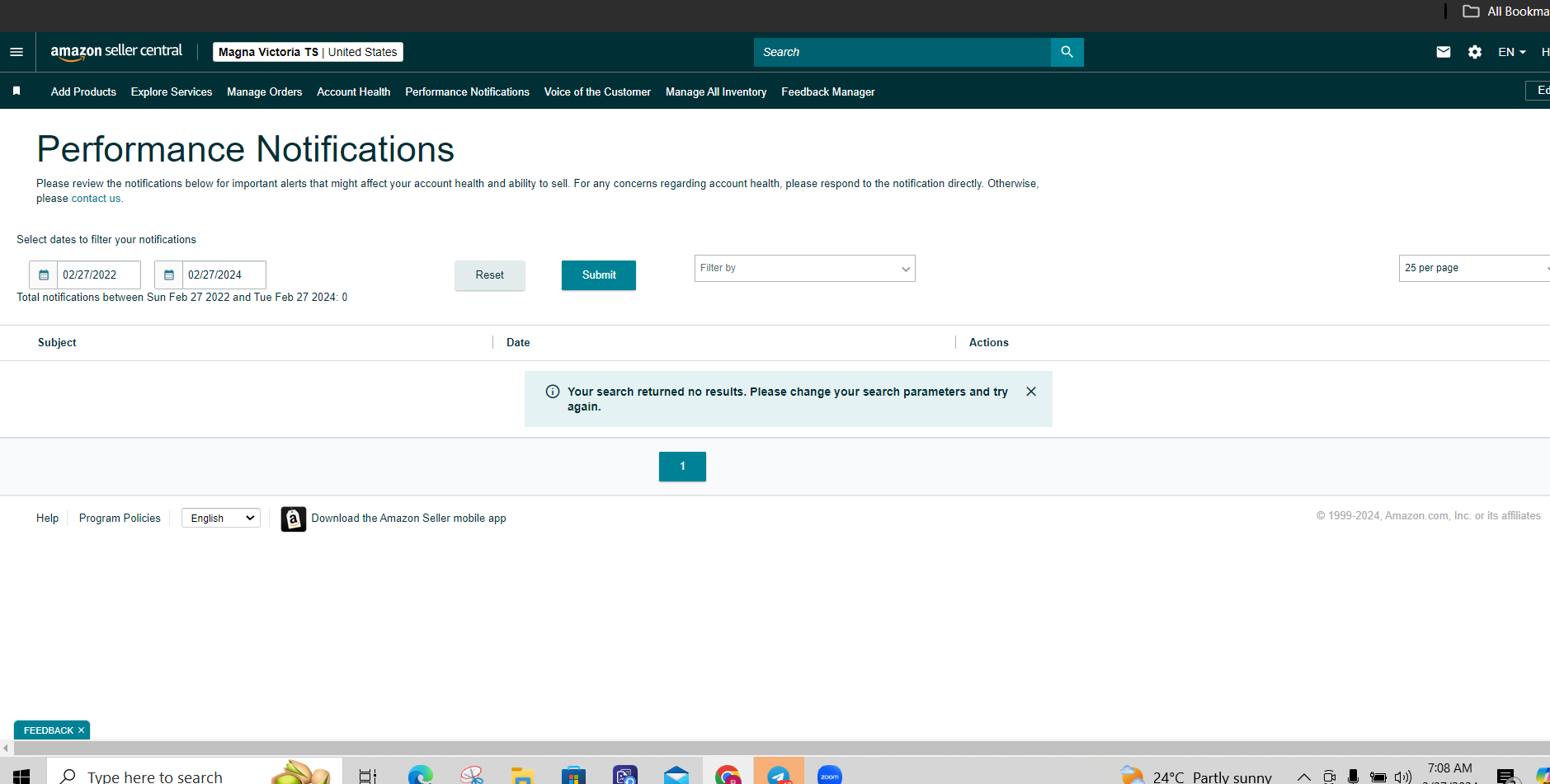This screenshot has height=784, width=1550.
Task: Click the Amazon Seller Central logo
Action: [116, 52]
